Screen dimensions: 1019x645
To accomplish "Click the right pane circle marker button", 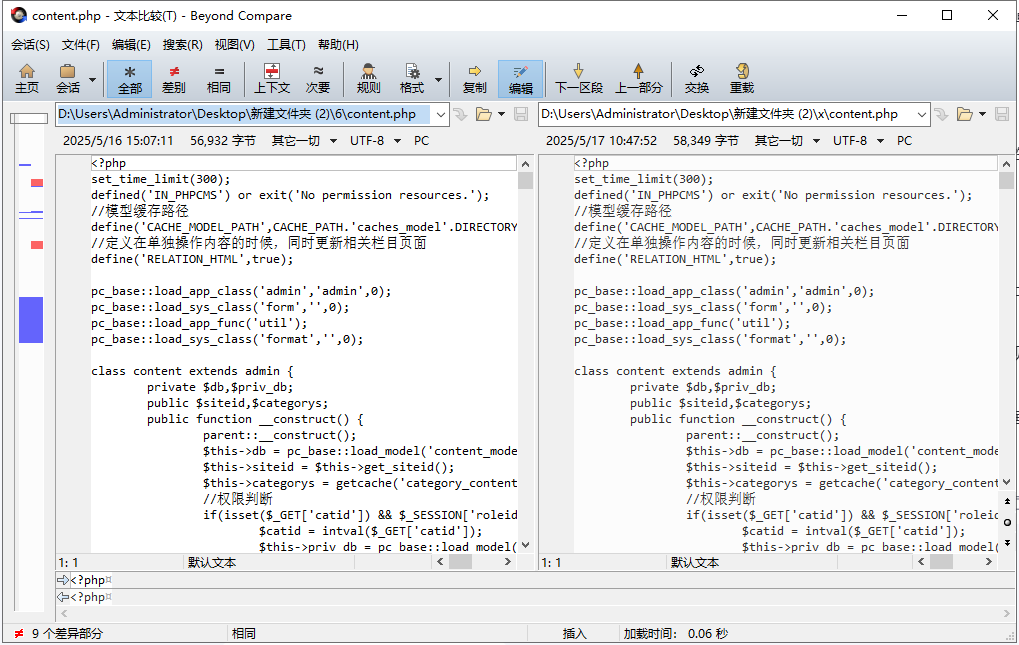I will [1007, 522].
